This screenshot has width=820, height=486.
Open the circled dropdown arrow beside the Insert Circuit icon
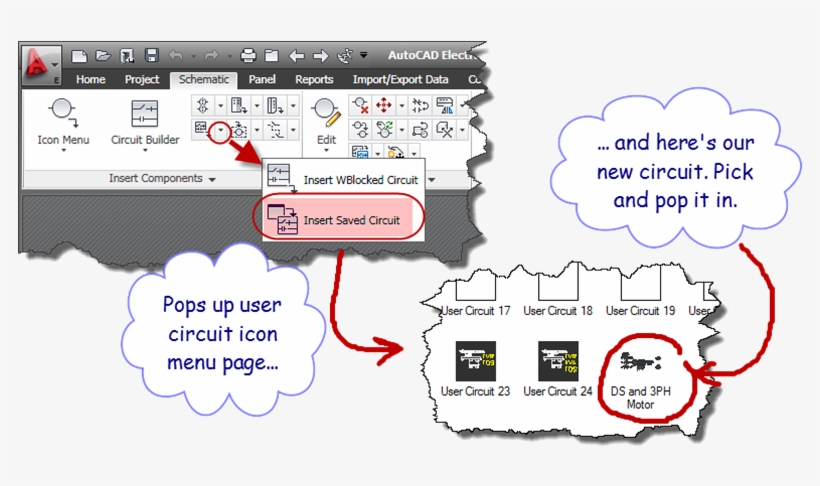tap(220, 130)
